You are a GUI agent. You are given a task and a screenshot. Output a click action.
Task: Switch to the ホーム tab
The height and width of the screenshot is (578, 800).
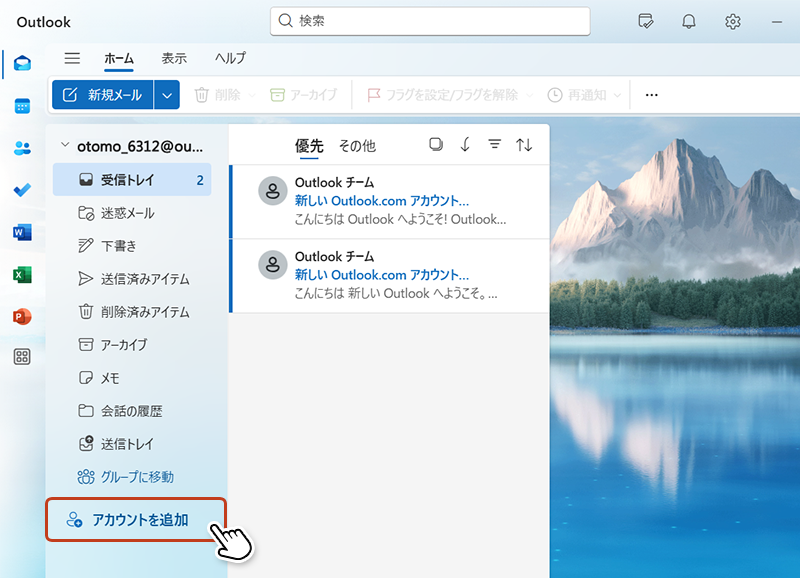coord(119,58)
